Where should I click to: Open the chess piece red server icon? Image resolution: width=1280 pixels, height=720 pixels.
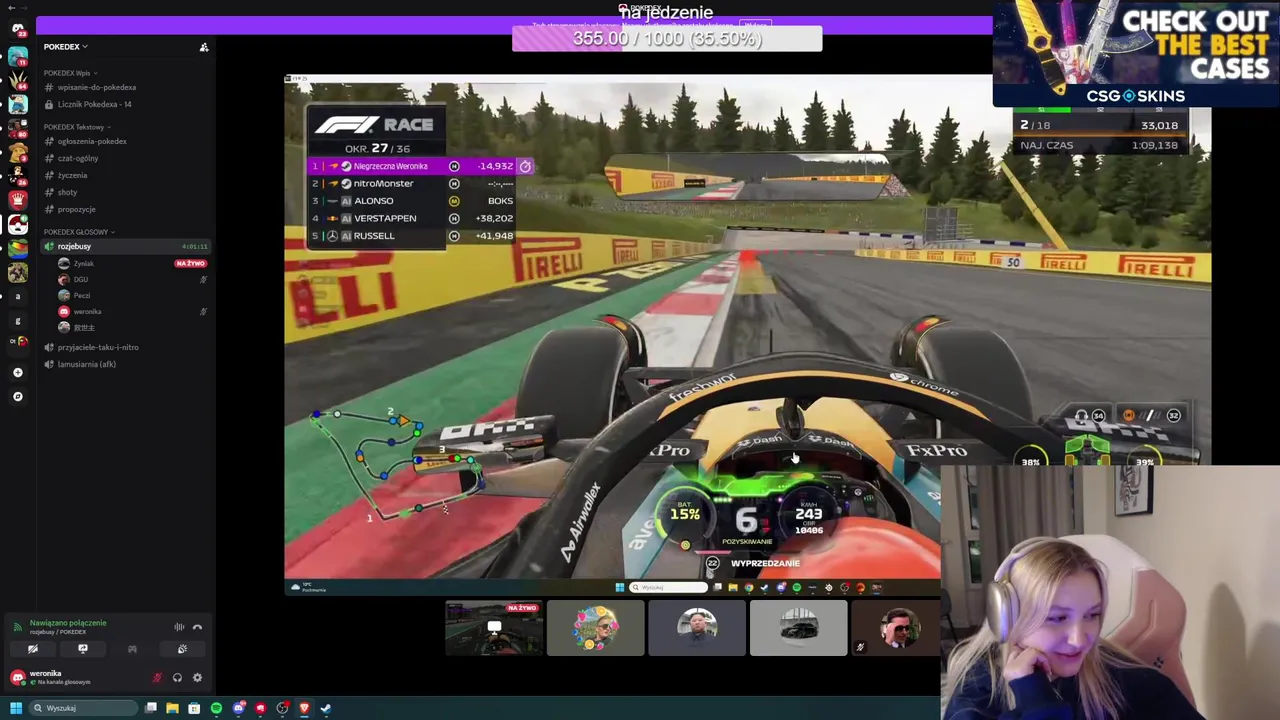click(x=17, y=198)
